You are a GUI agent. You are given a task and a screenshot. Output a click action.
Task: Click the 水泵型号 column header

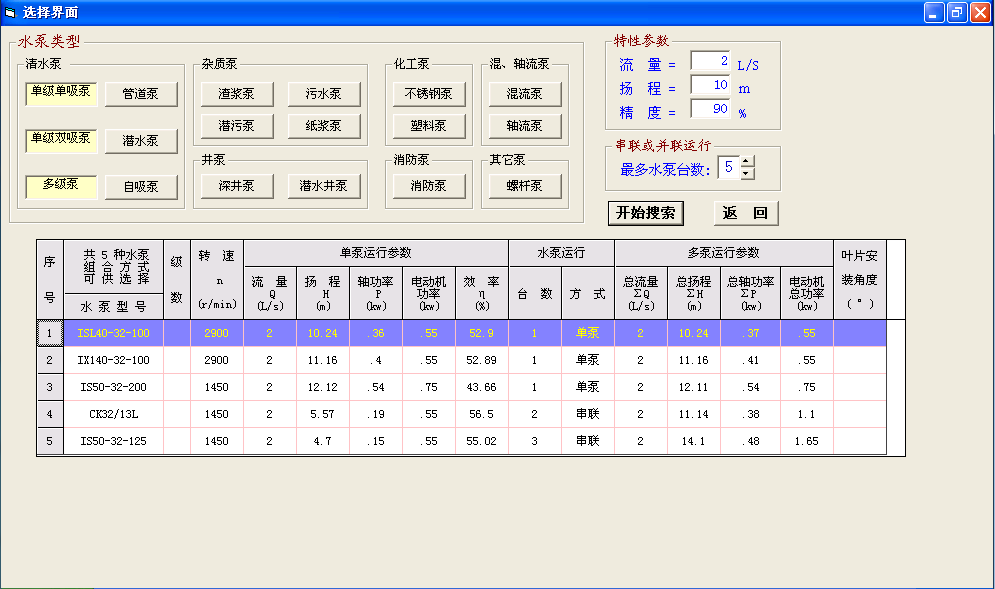tap(114, 307)
